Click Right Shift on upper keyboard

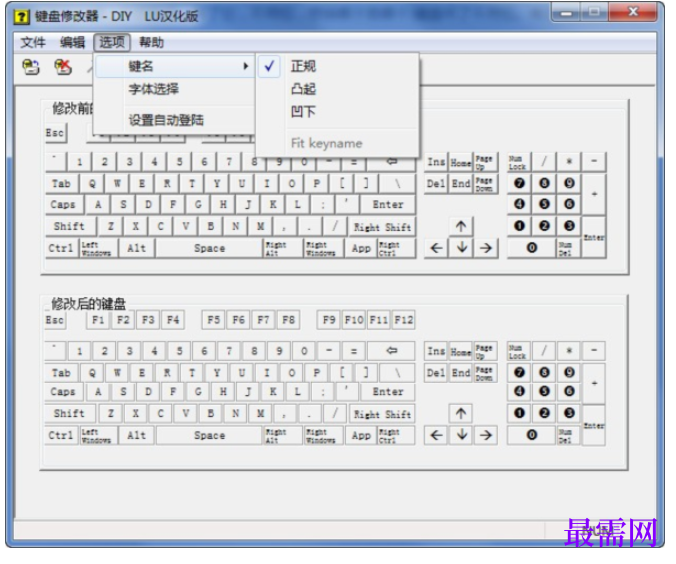coord(382,227)
